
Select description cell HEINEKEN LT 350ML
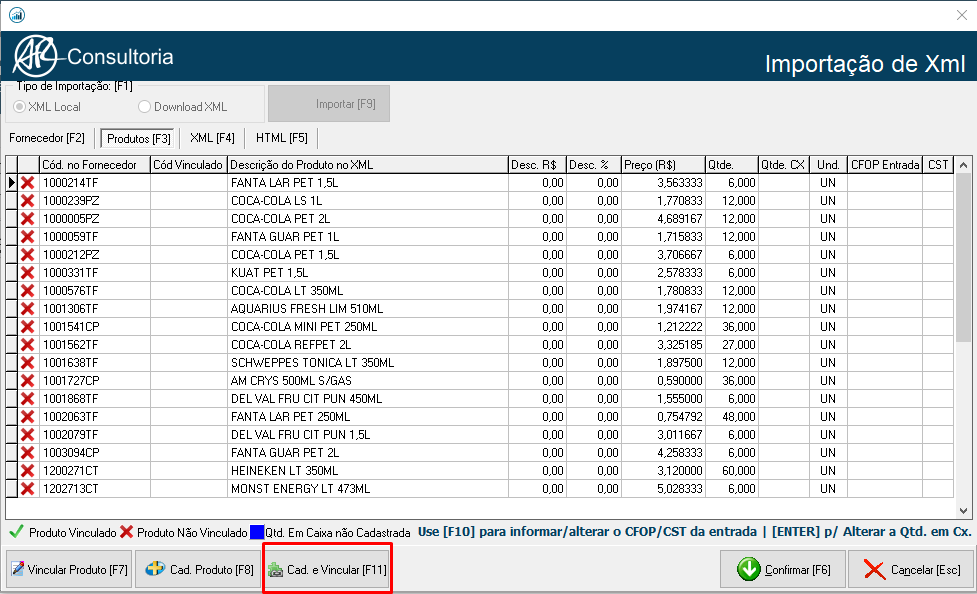pyautogui.click(x=368, y=471)
